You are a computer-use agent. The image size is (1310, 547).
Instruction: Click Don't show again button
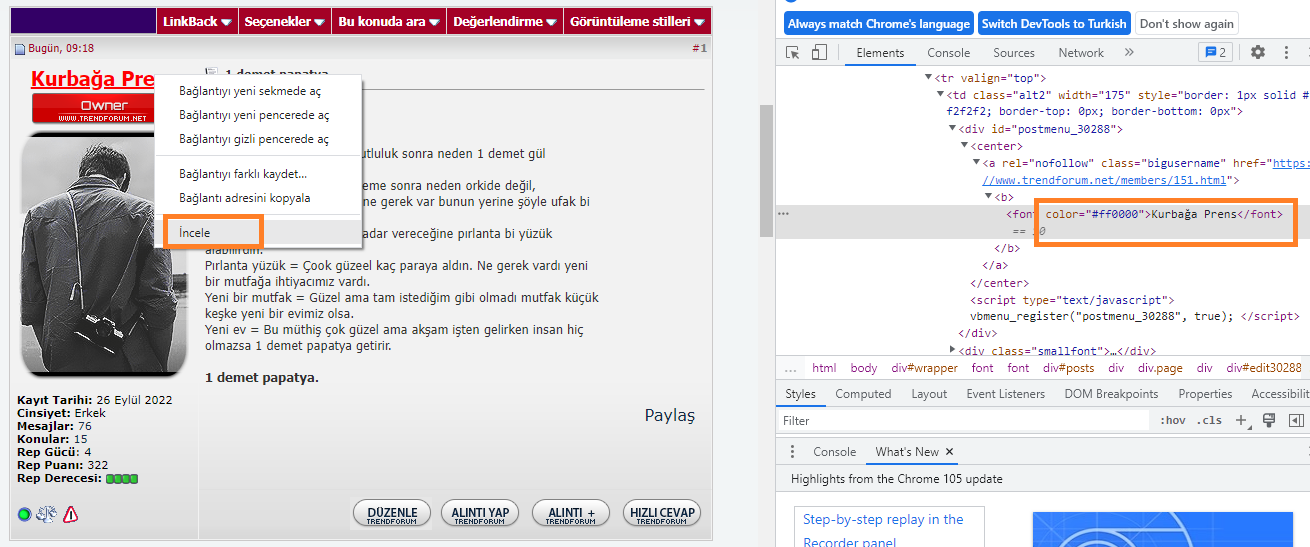1187,23
